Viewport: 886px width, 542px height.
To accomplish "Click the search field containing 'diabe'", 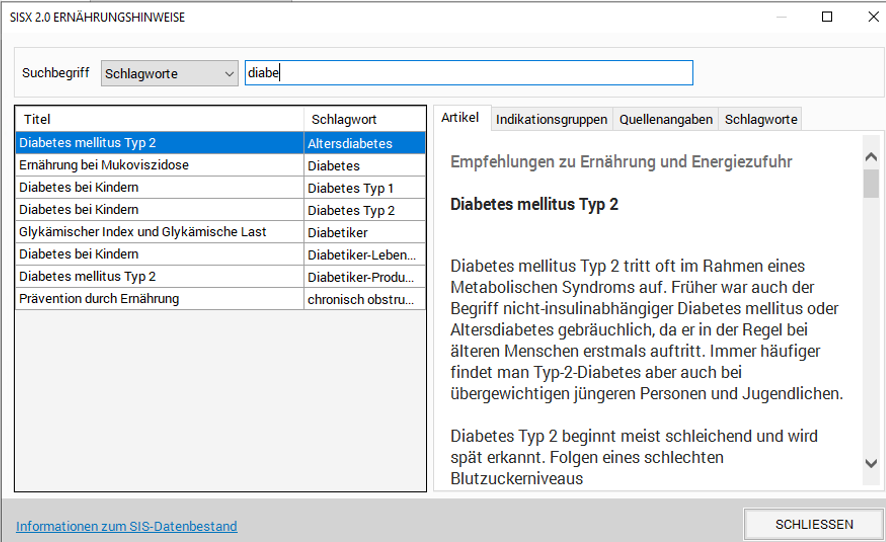I will pos(468,73).
